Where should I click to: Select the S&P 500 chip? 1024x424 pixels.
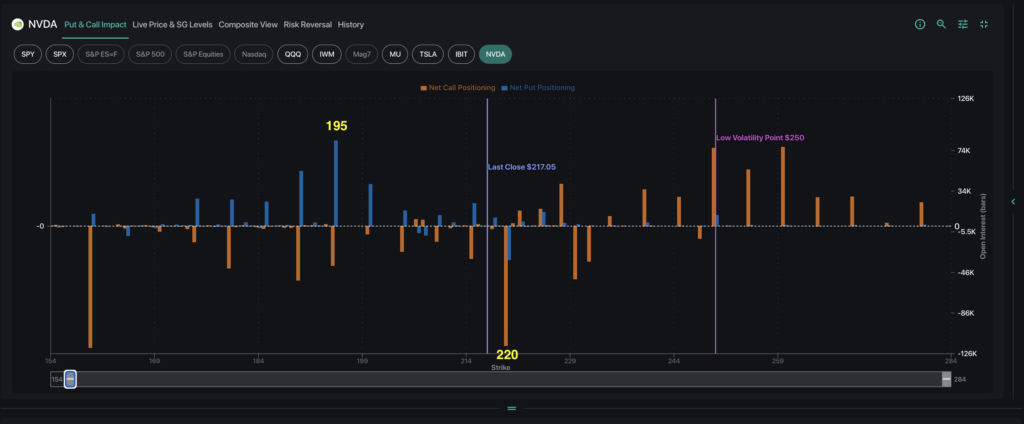(x=150, y=54)
